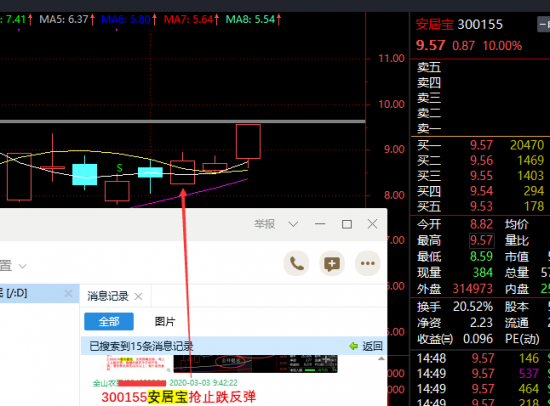
Task: Open the stock chart thumbnail in message history
Action: click(x=255, y=364)
